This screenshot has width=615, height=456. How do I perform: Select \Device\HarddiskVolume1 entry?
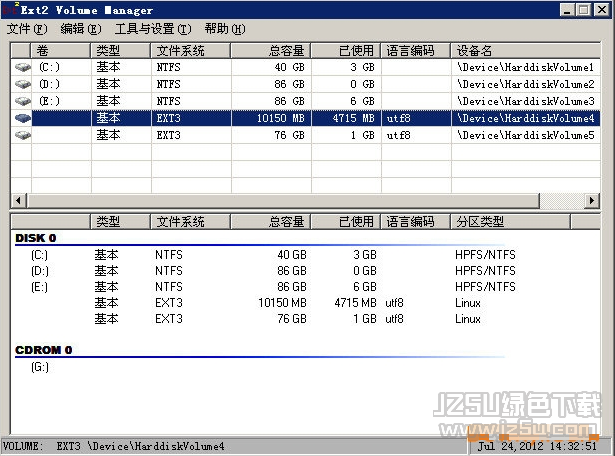click(525, 67)
